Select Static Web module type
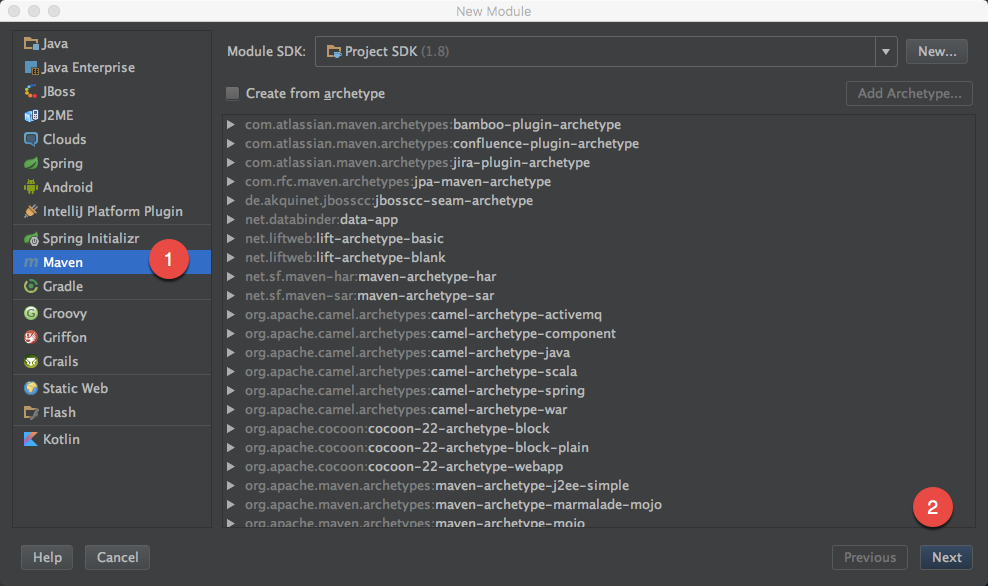Screen dimensions: 988x586 [112, 388]
